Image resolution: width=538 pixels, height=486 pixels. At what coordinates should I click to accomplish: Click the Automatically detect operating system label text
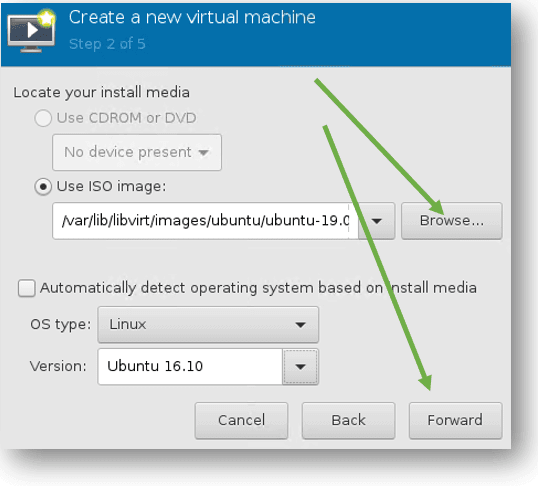tap(258, 288)
